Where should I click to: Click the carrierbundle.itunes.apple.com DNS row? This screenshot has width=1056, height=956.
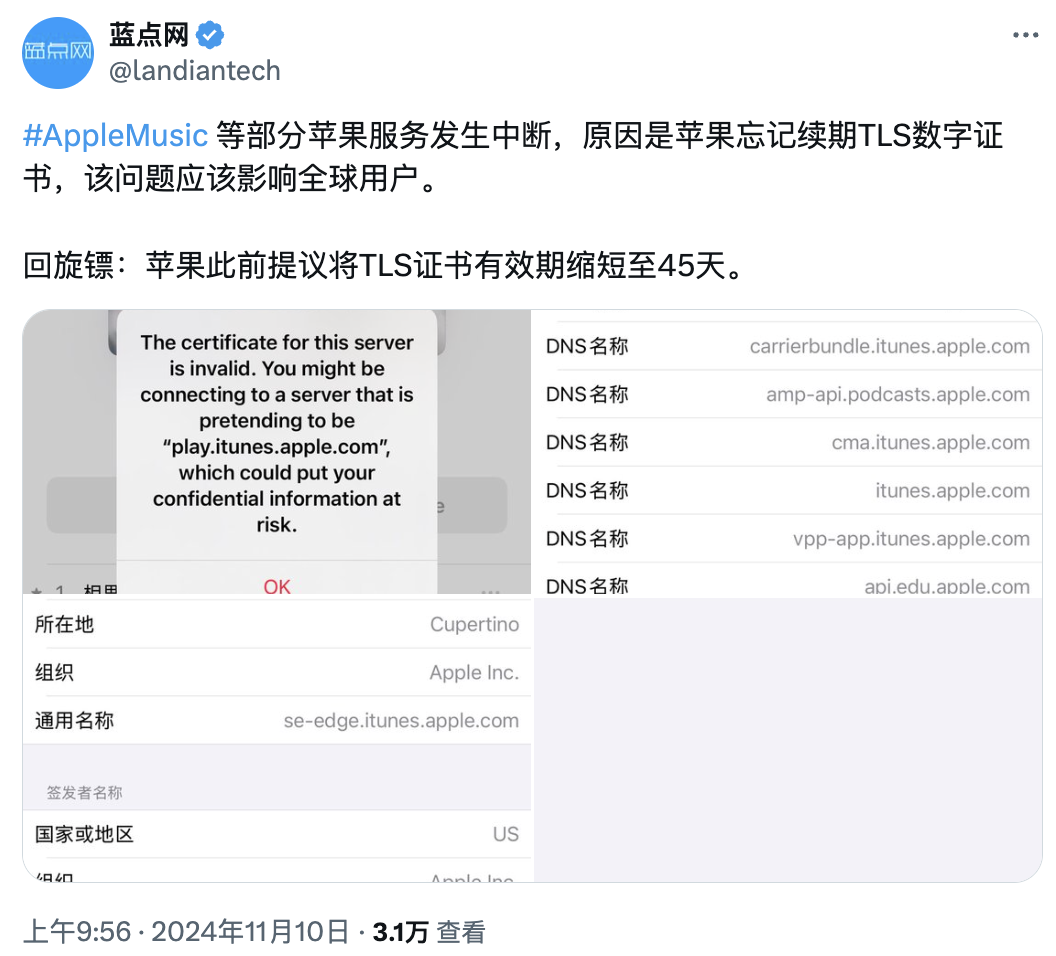pos(787,346)
